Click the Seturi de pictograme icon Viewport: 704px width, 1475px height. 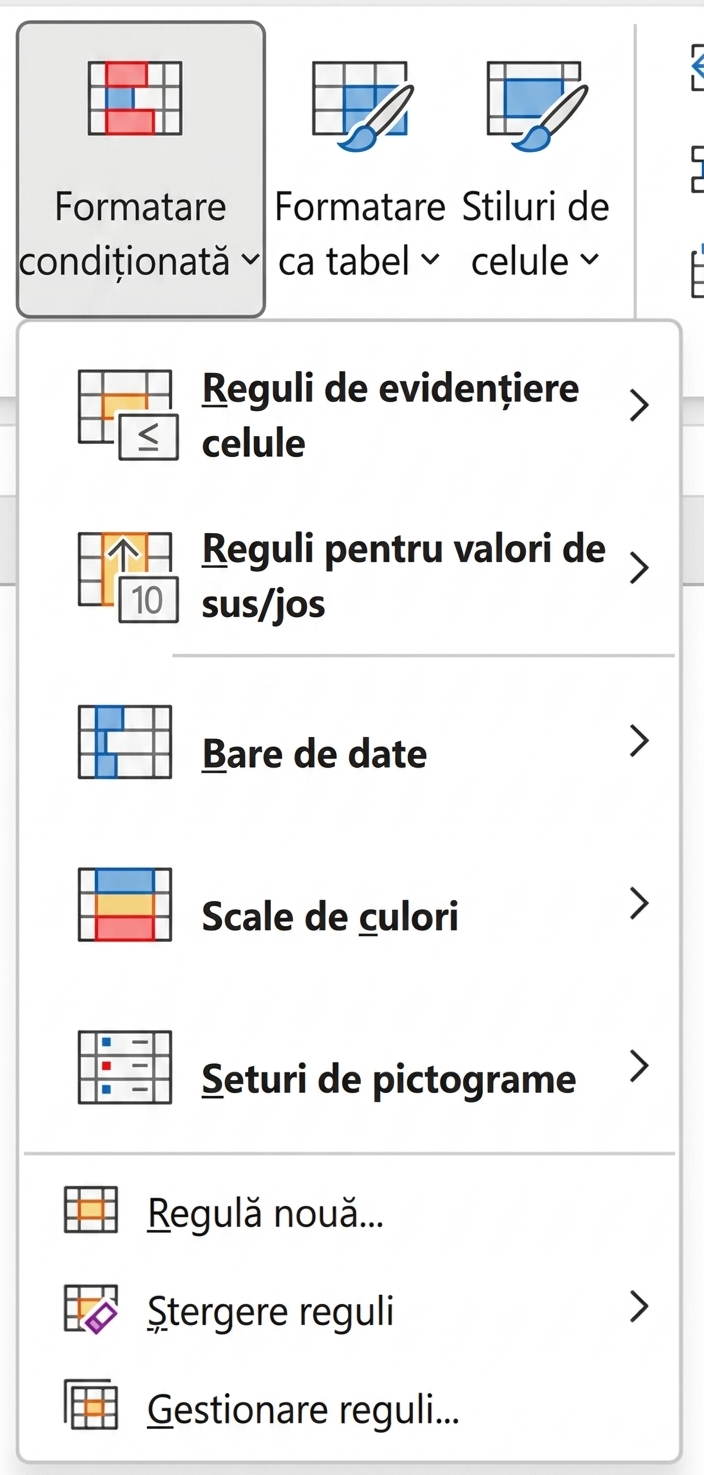pos(125,1067)
